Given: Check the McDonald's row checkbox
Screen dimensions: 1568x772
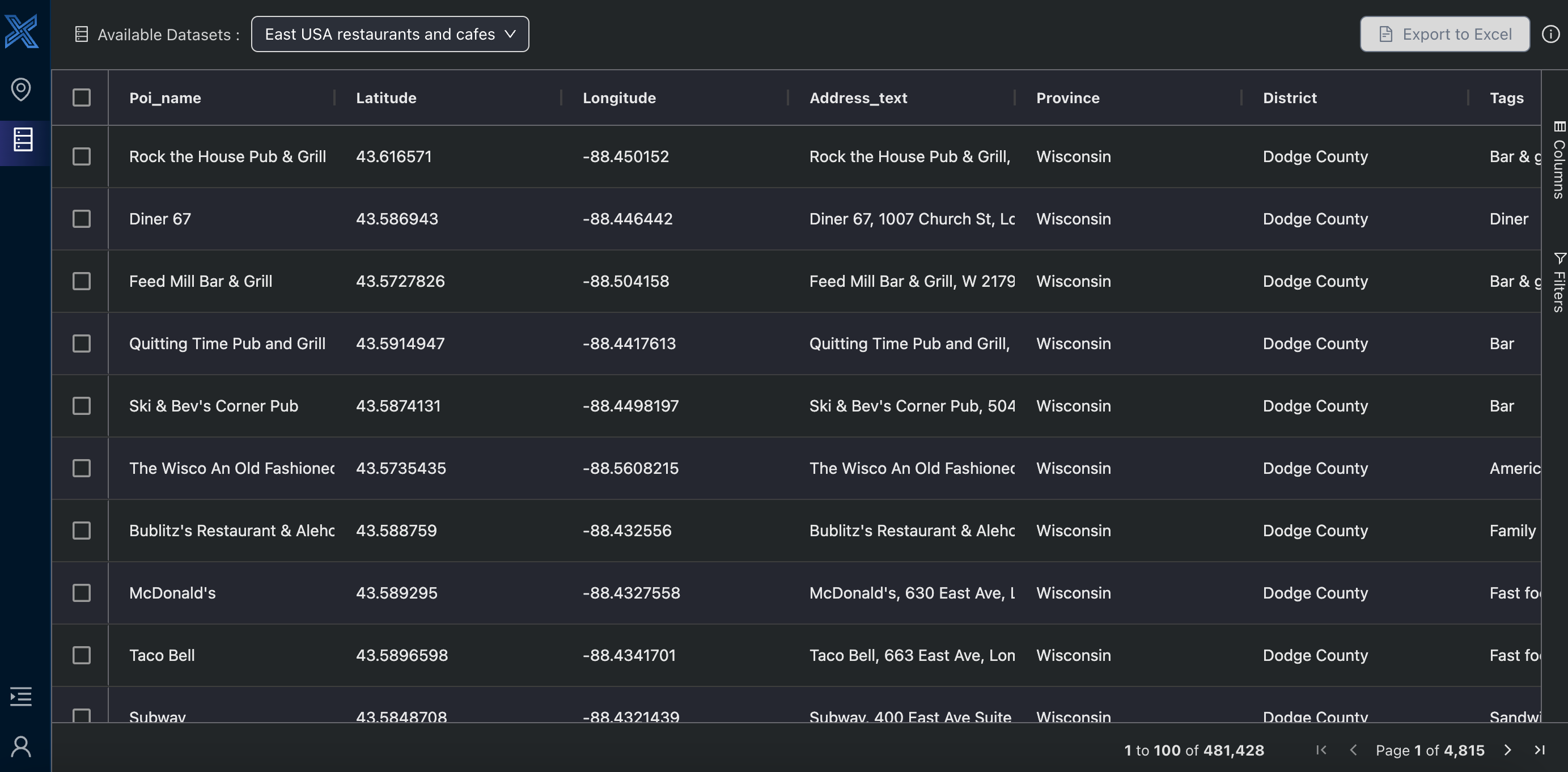Looking at the screenshot, I should [x=81, y=593].
